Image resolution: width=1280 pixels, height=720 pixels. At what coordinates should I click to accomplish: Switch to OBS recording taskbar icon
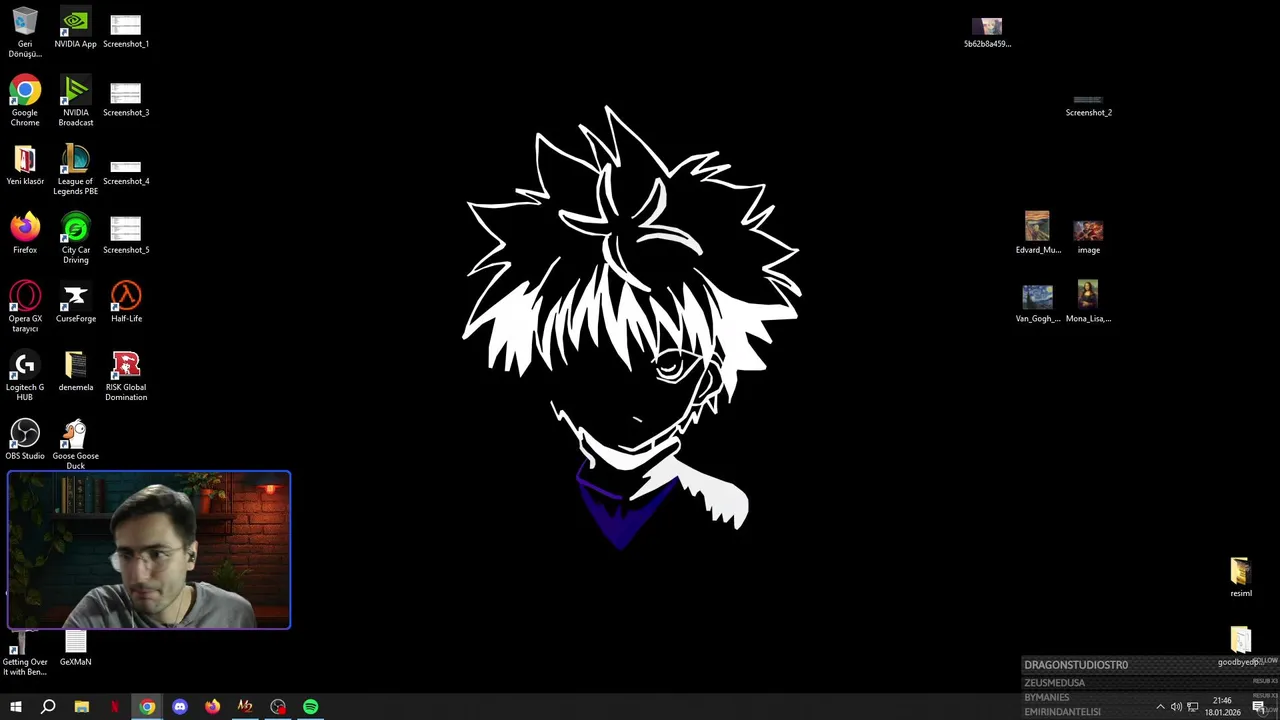tap(278, 707)
